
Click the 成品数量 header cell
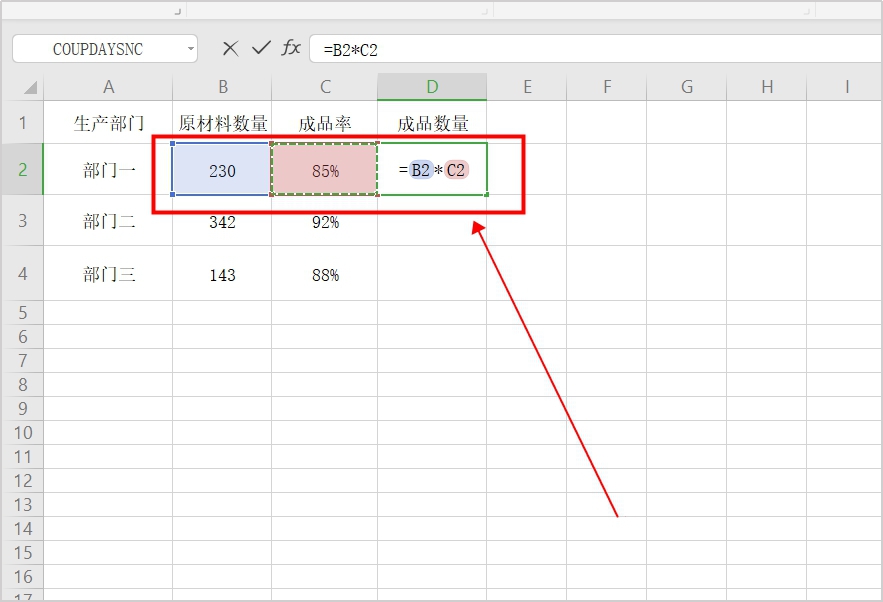pos(432,124)
